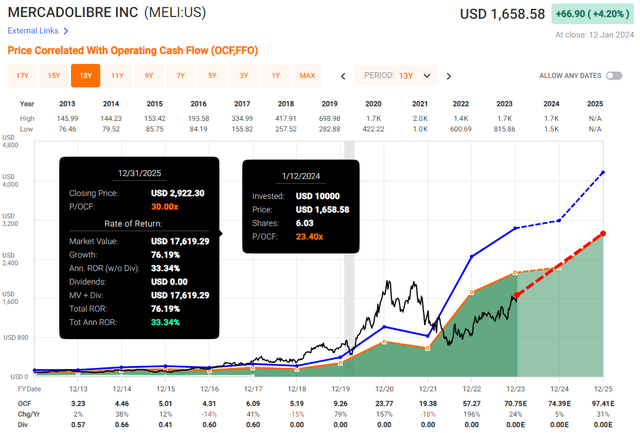Screen dimensions: 640x433
Task: Click the 12/19 FY Date label
Action: (340, 389)
